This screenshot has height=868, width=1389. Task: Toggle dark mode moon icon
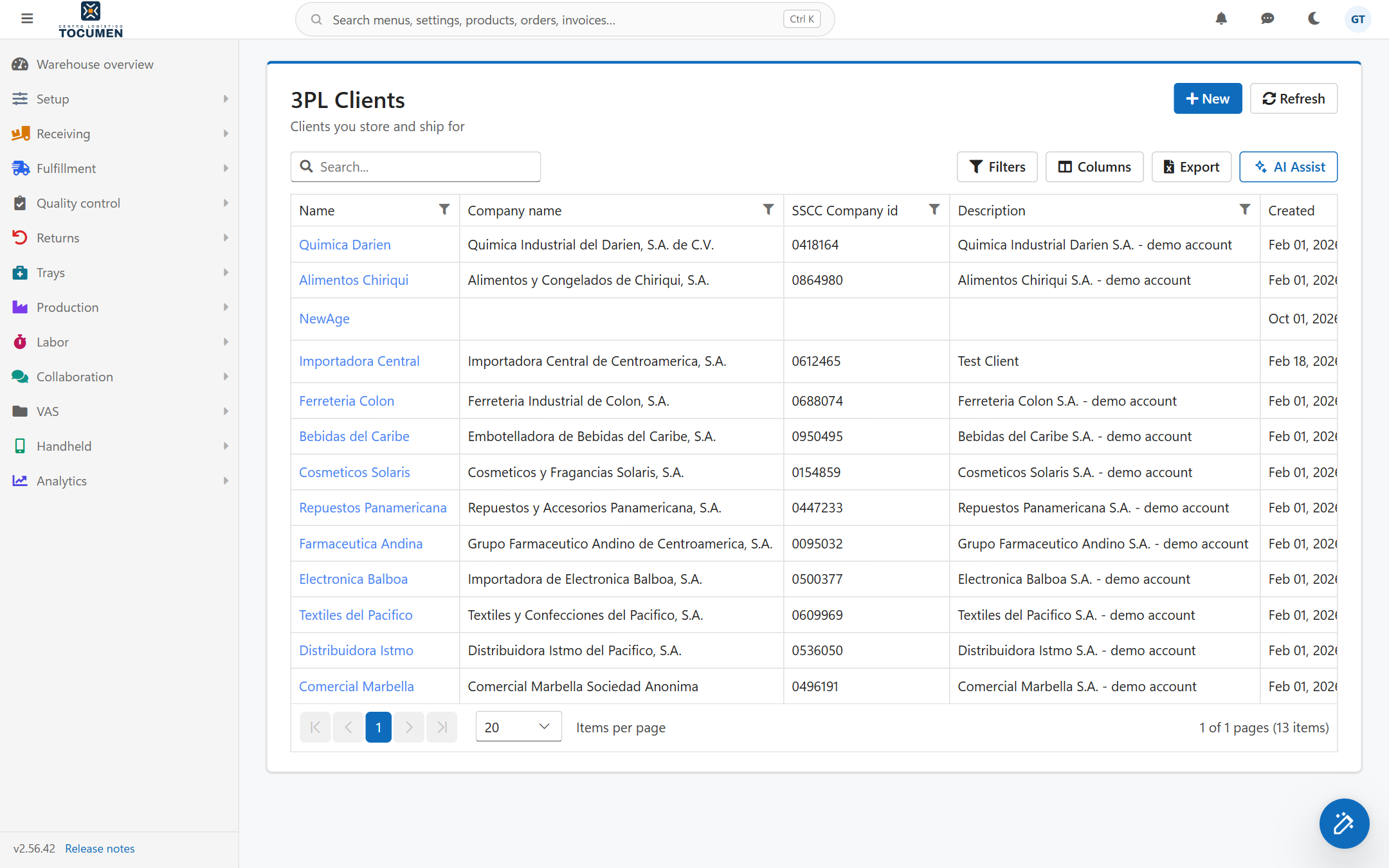pos(1314,19)
